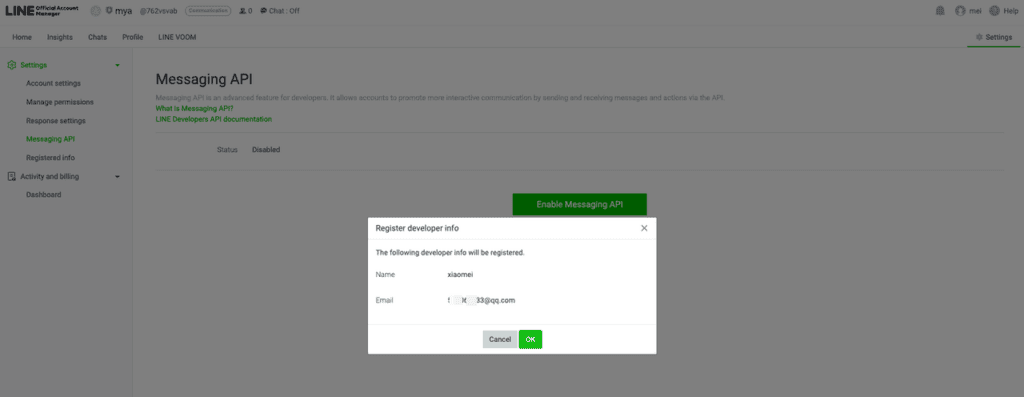Open Account settings in the sidebar
This screenshot has height=397, width=1024.
[x=54, y=84]
